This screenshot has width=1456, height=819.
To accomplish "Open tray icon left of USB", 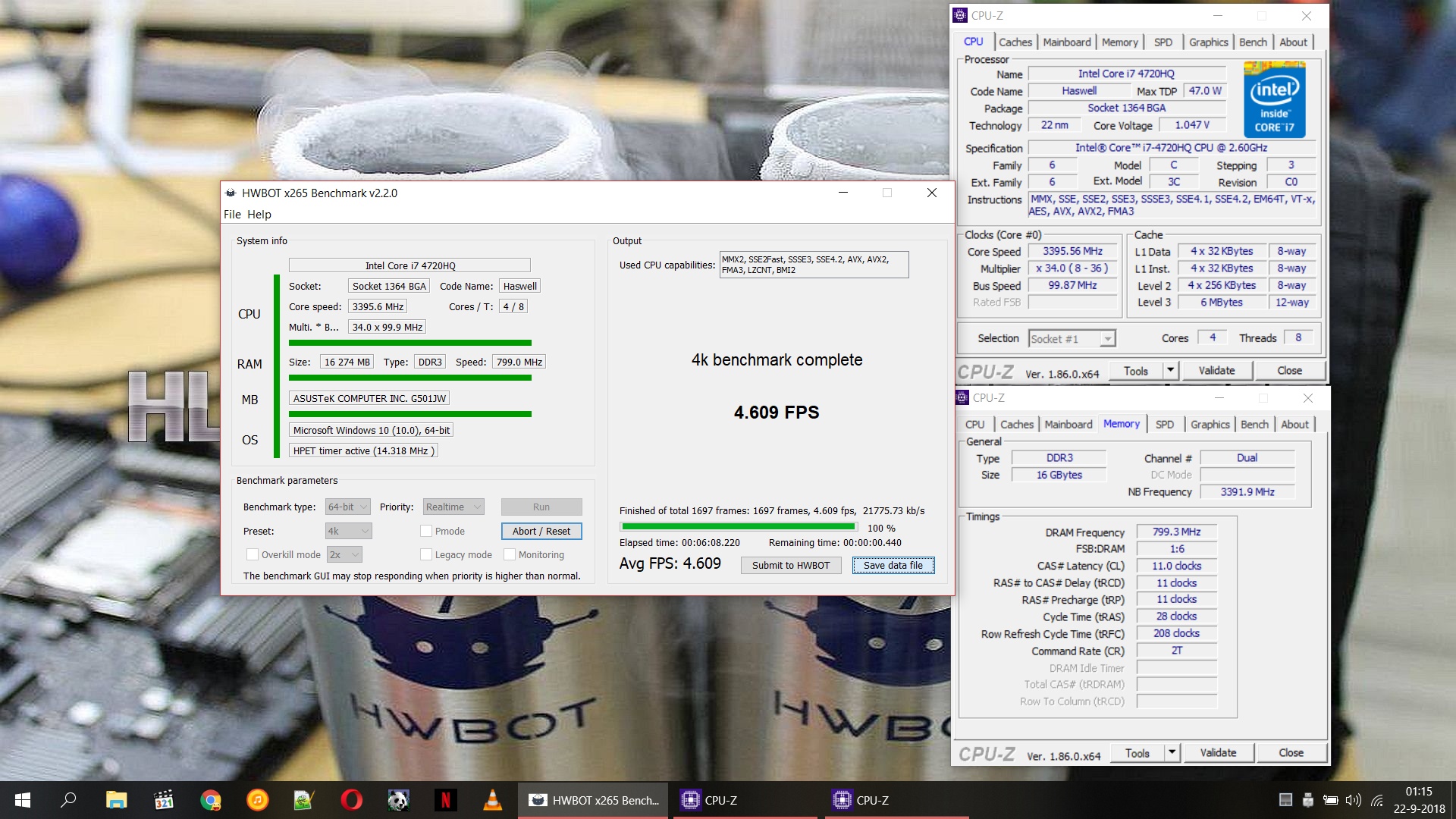I will pos(1285,800).
